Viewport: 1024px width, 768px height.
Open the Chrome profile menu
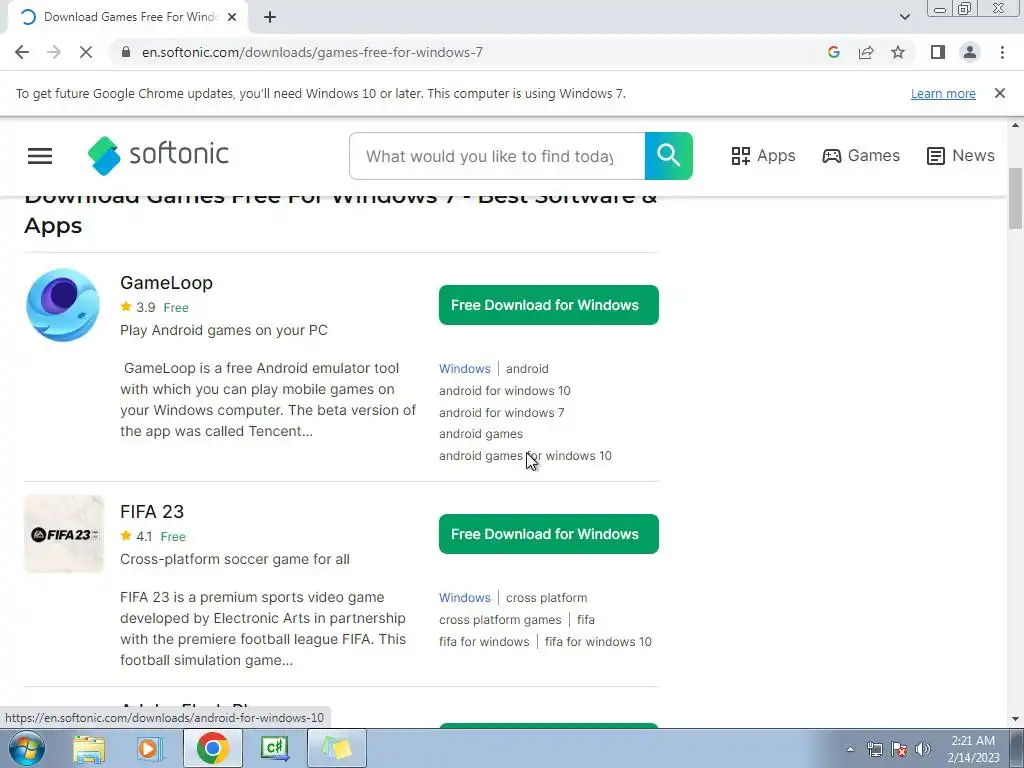[x=970, y=52]
